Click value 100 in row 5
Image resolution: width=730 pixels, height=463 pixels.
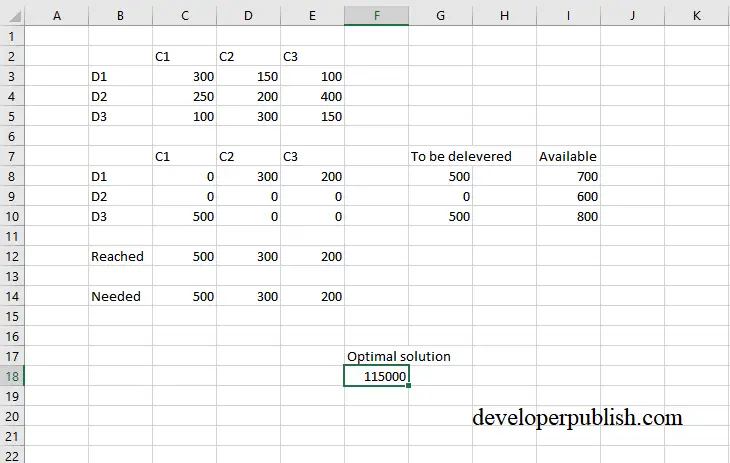(x=203, y=116)
